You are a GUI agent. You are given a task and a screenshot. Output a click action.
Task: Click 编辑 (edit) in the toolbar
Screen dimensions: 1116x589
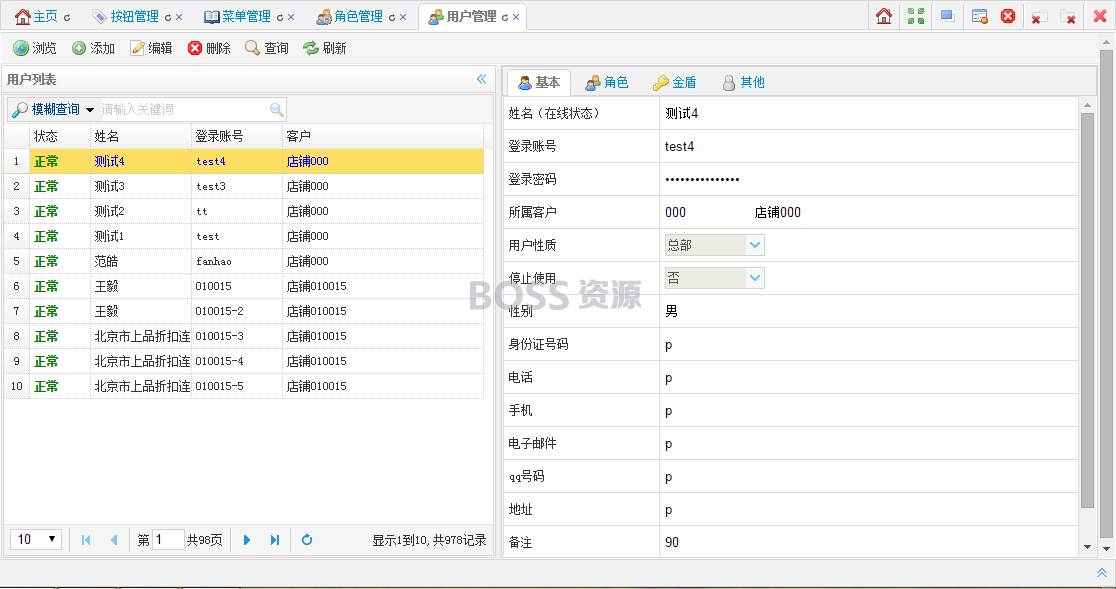coord(151,48)
